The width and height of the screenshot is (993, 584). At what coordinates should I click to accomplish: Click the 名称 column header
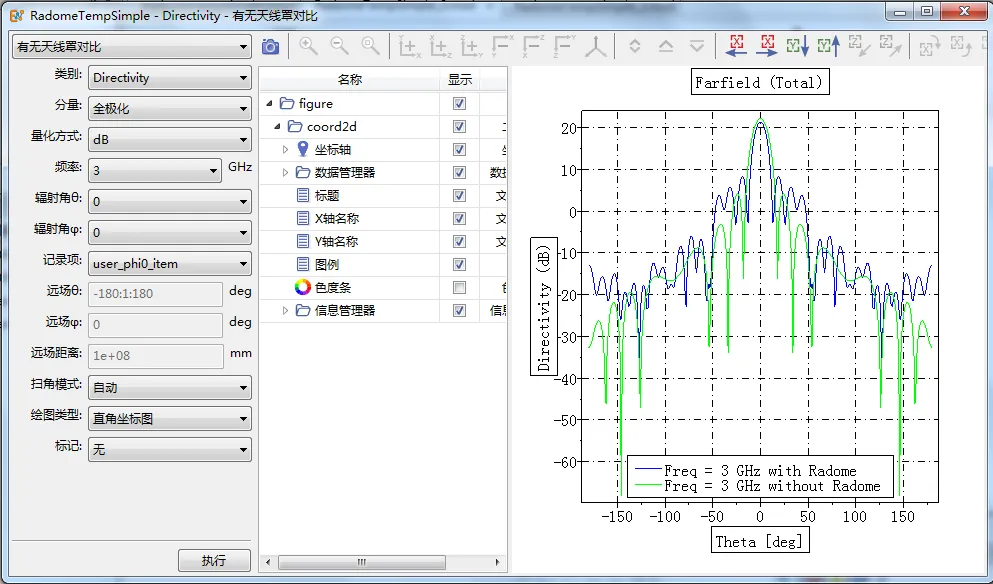pyautogui.click(x=350, y=80)
